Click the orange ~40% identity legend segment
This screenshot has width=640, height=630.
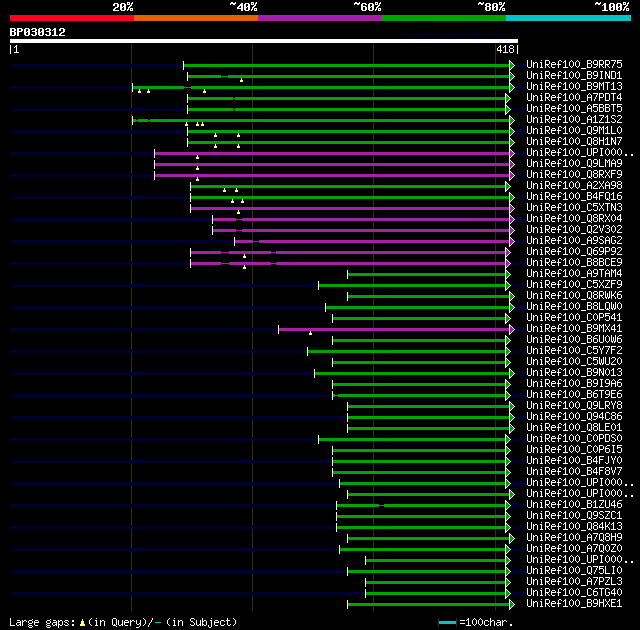click(196, 18)
